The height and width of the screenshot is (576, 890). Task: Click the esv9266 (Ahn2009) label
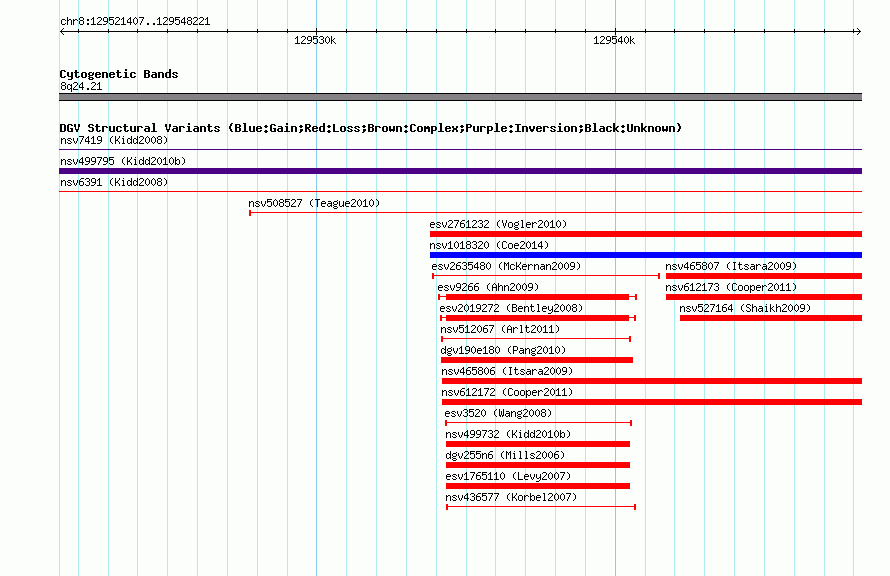(488, 287)
